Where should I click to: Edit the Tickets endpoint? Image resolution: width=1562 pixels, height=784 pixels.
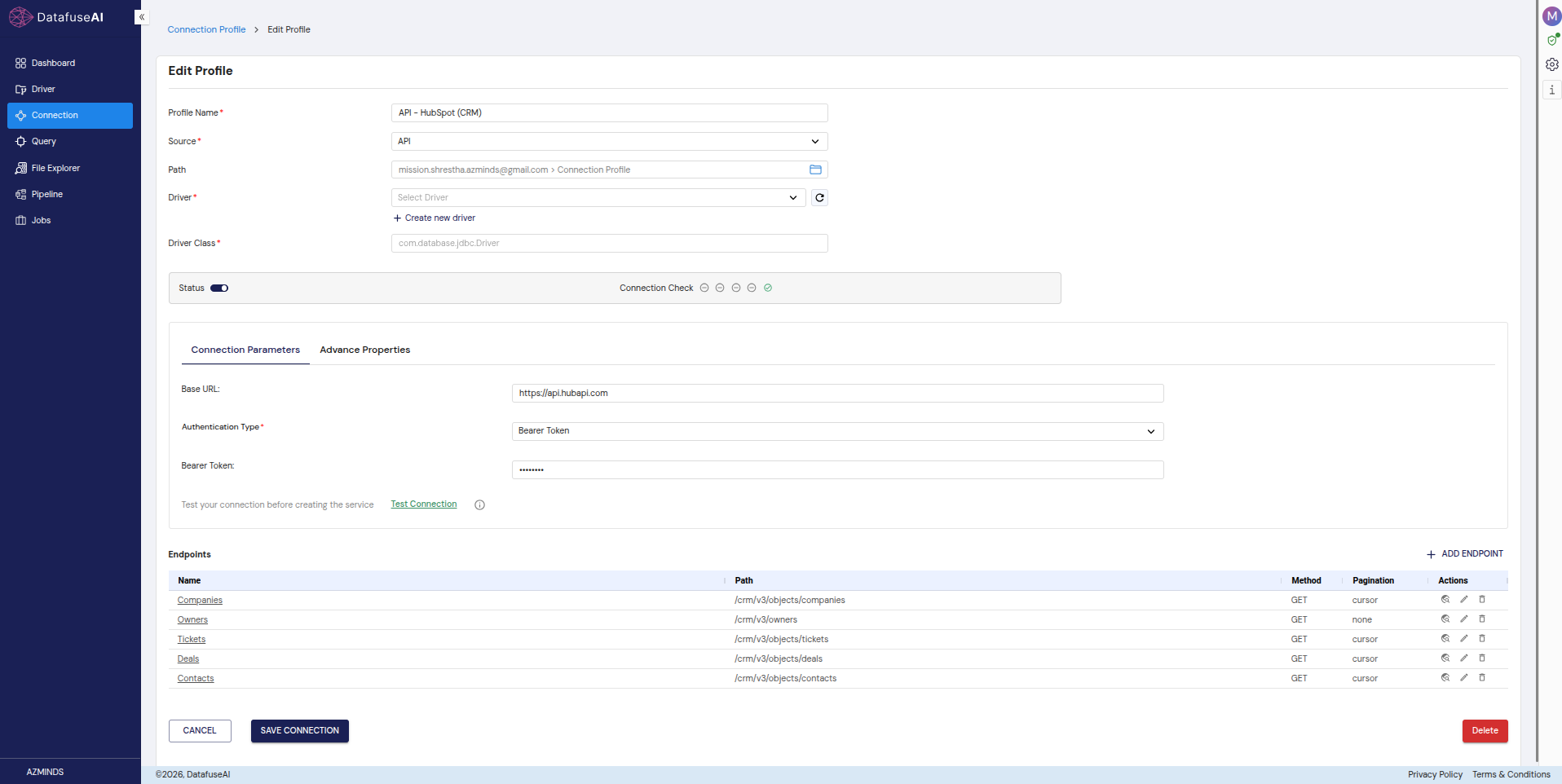pos(1464,639)
